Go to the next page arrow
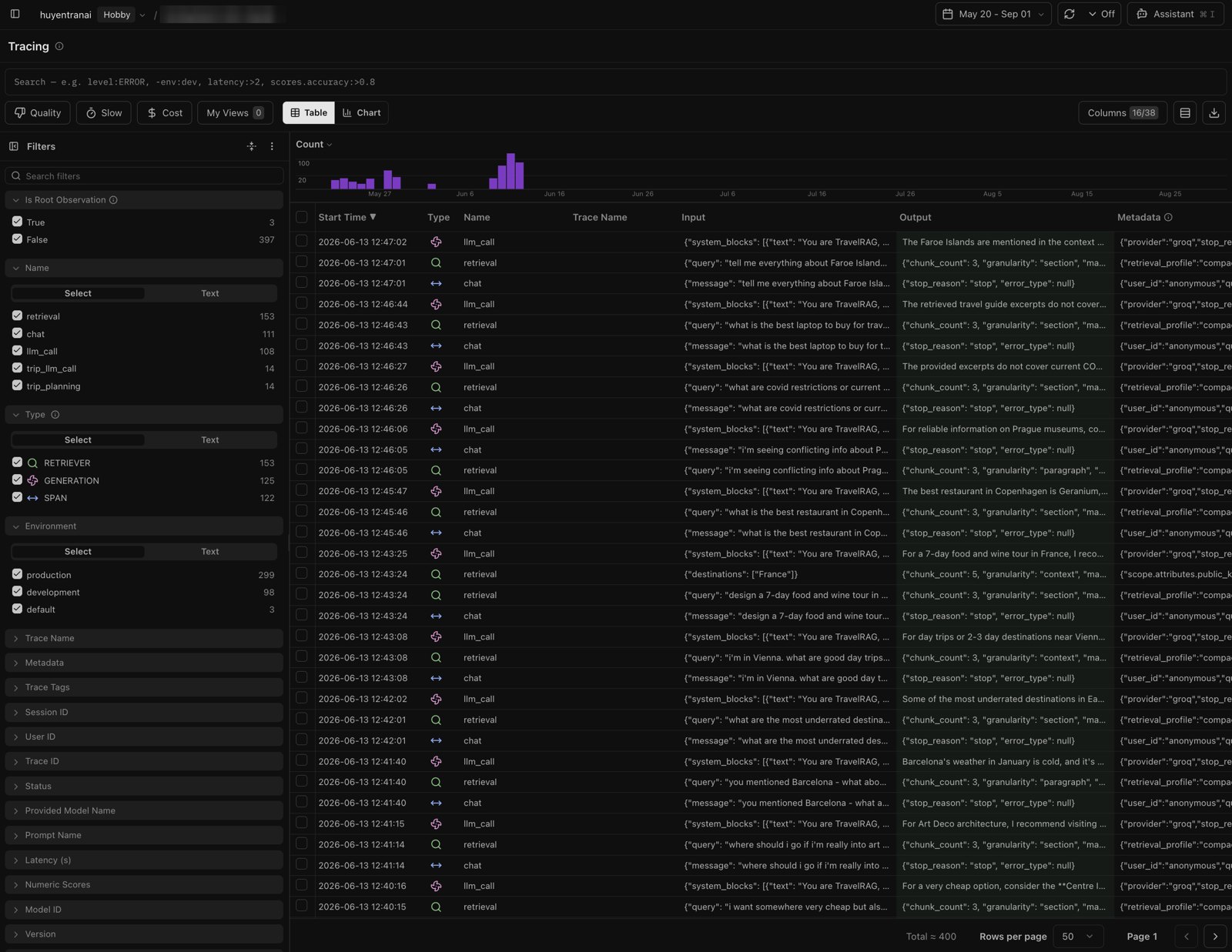This screenshot has width=1232, height=952. point(1215,937)
